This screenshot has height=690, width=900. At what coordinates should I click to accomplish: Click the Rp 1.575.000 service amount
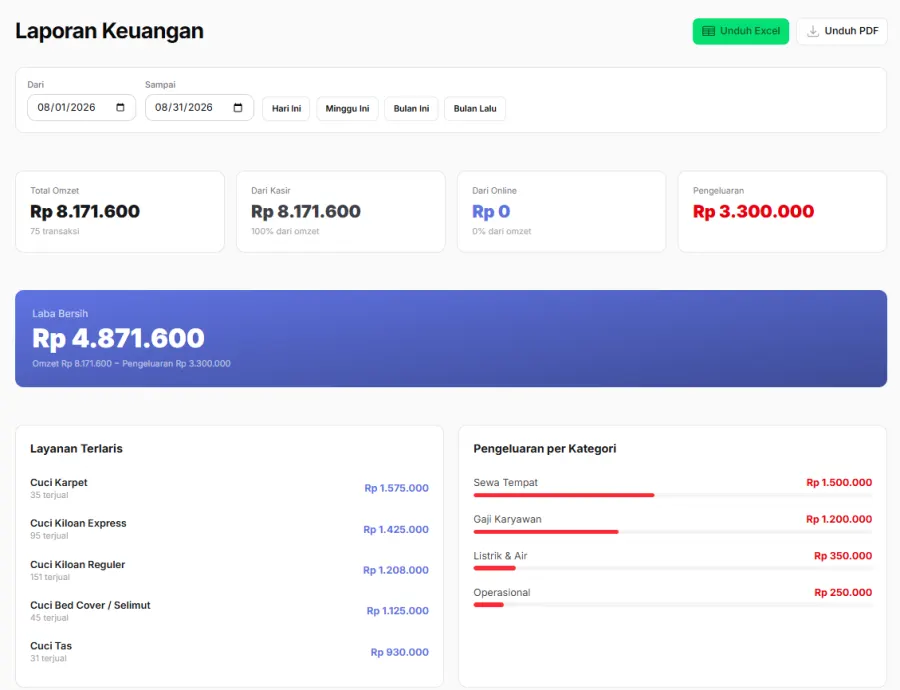397,488
